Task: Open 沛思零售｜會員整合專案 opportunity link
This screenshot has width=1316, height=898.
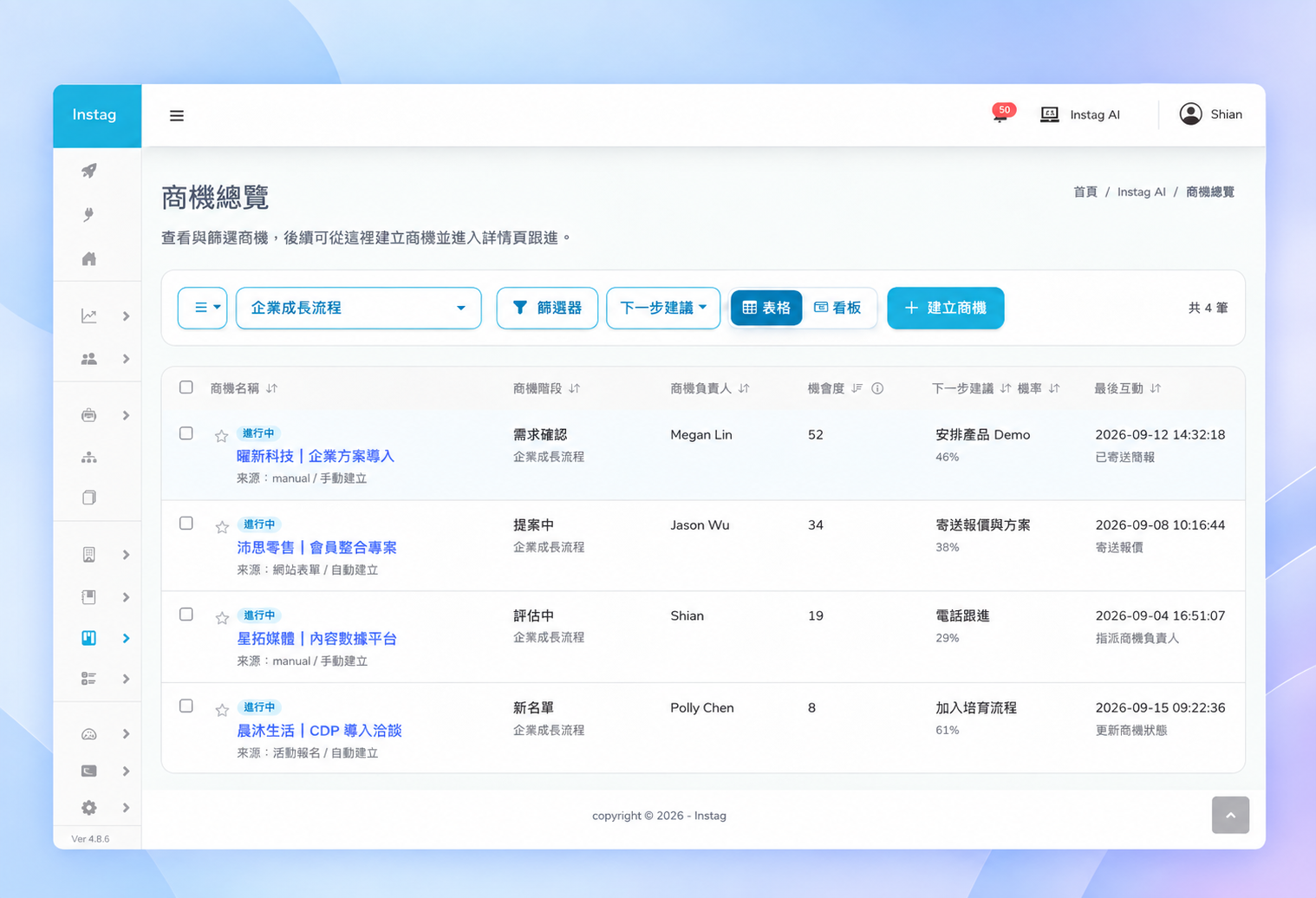Action: [x=316, y=547]
